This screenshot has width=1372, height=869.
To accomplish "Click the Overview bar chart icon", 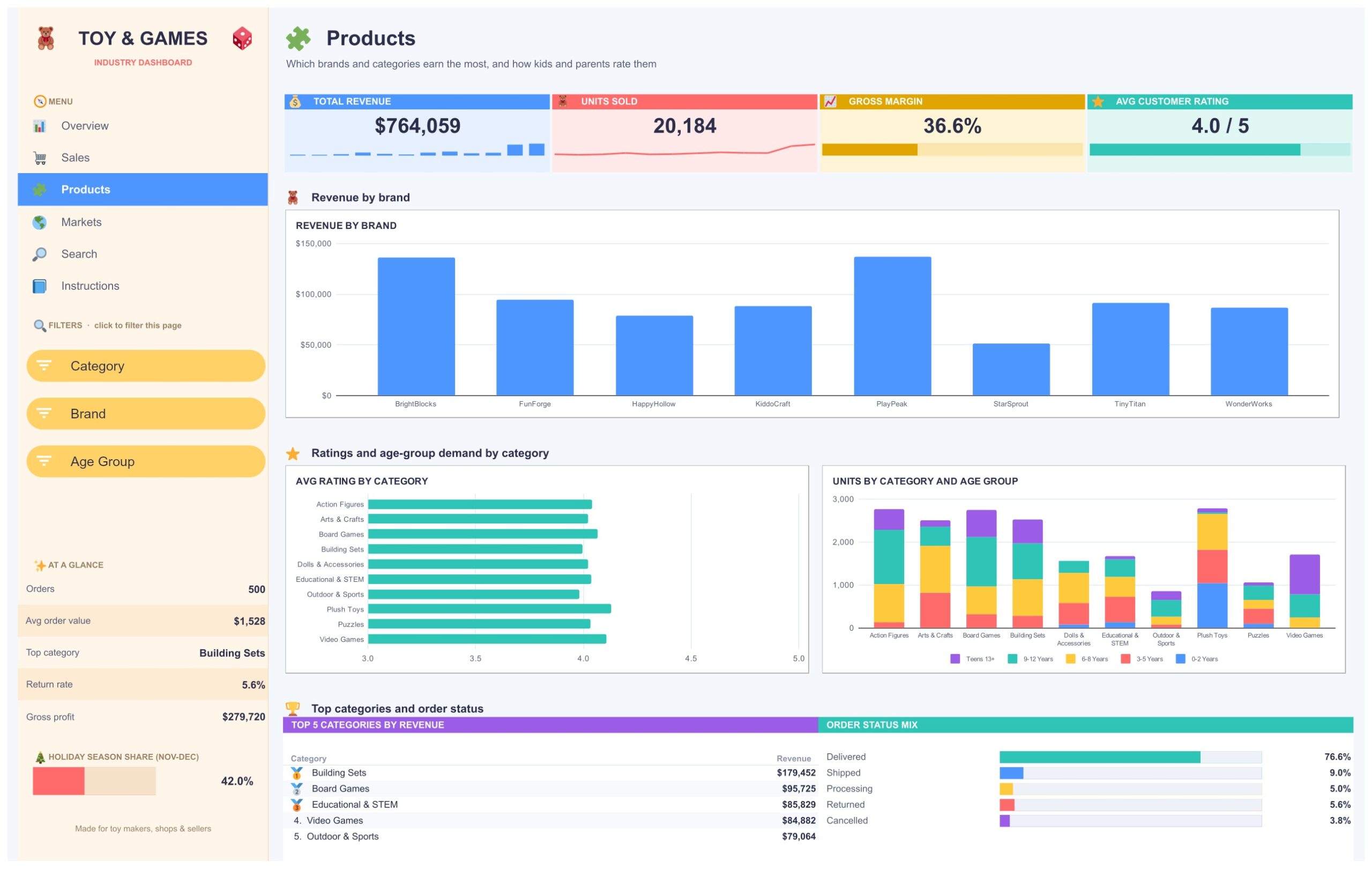I will (x=39, y=126).
